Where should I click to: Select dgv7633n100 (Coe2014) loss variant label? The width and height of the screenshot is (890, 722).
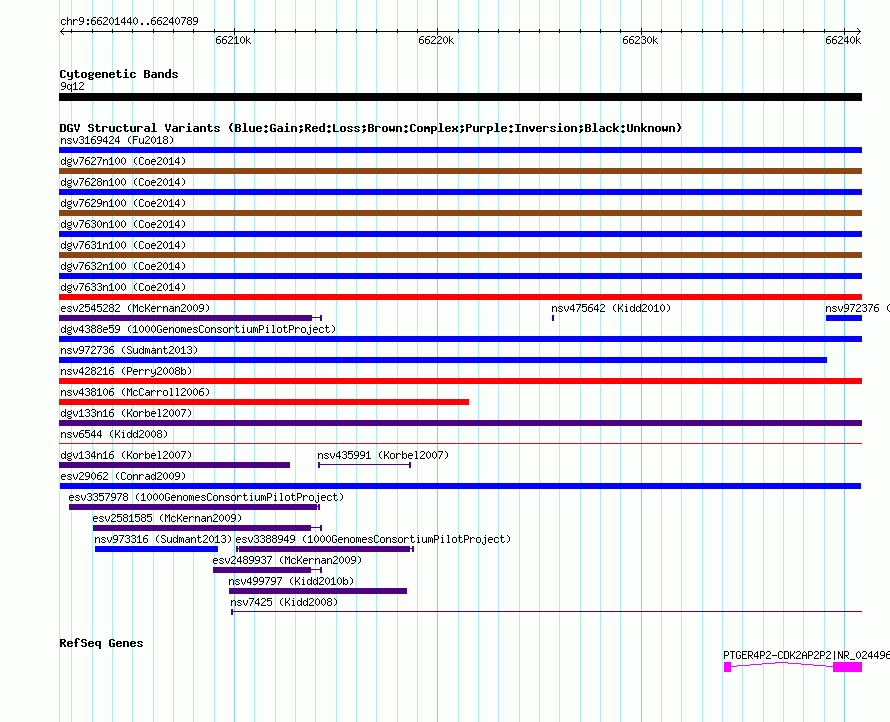pos(123,287)
